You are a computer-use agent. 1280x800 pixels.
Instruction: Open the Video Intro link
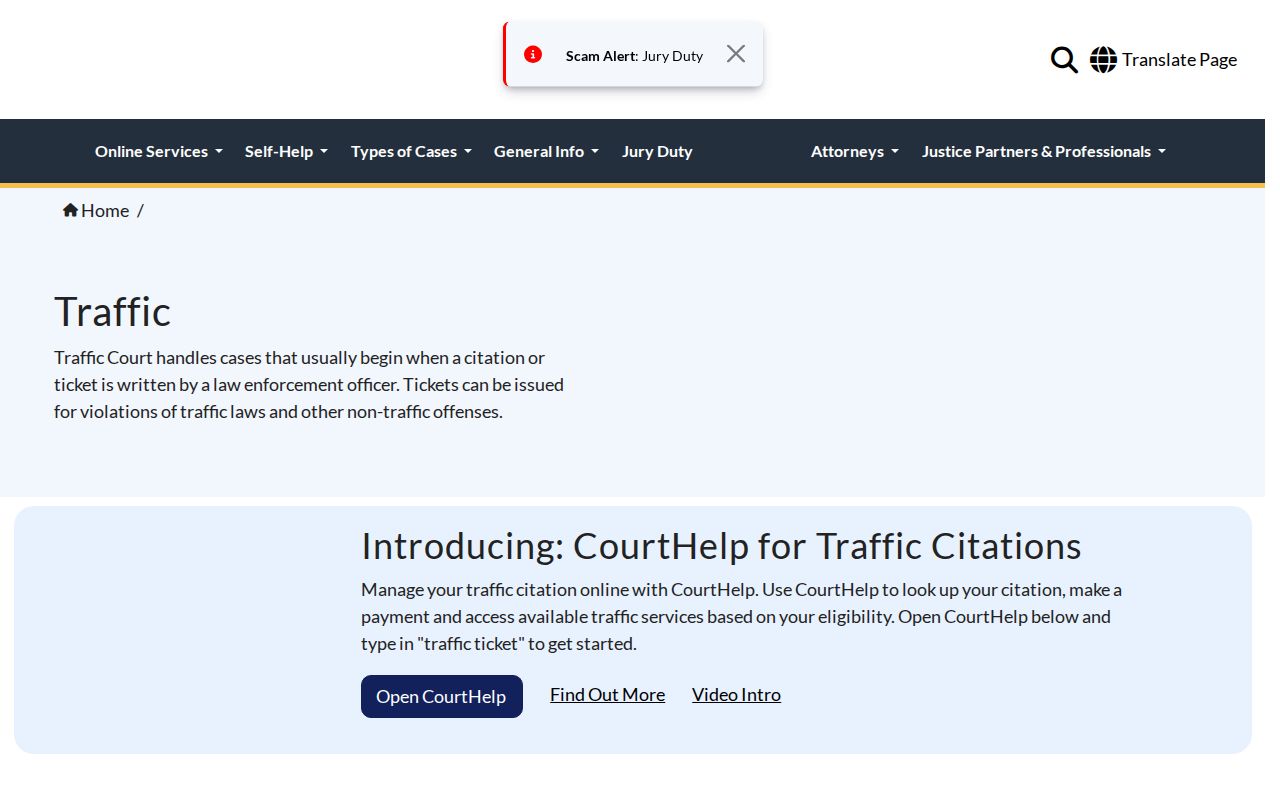736,695
